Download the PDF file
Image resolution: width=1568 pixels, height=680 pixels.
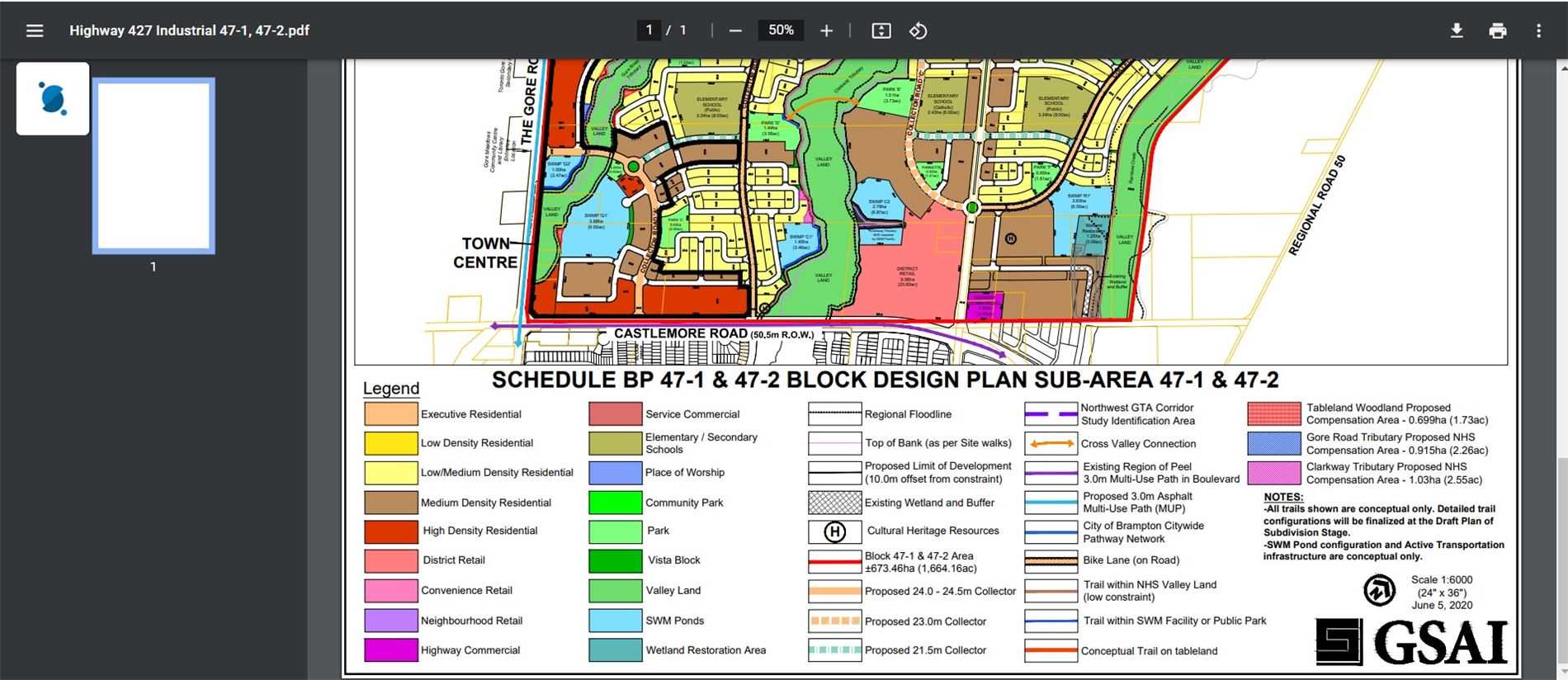tap(1457, 31)
